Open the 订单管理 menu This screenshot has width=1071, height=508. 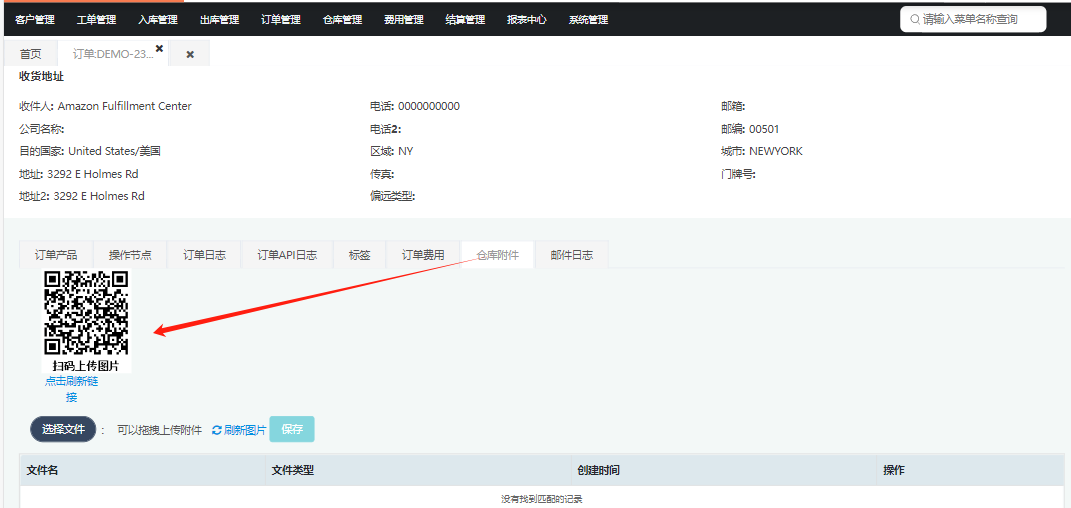[281, 20]
